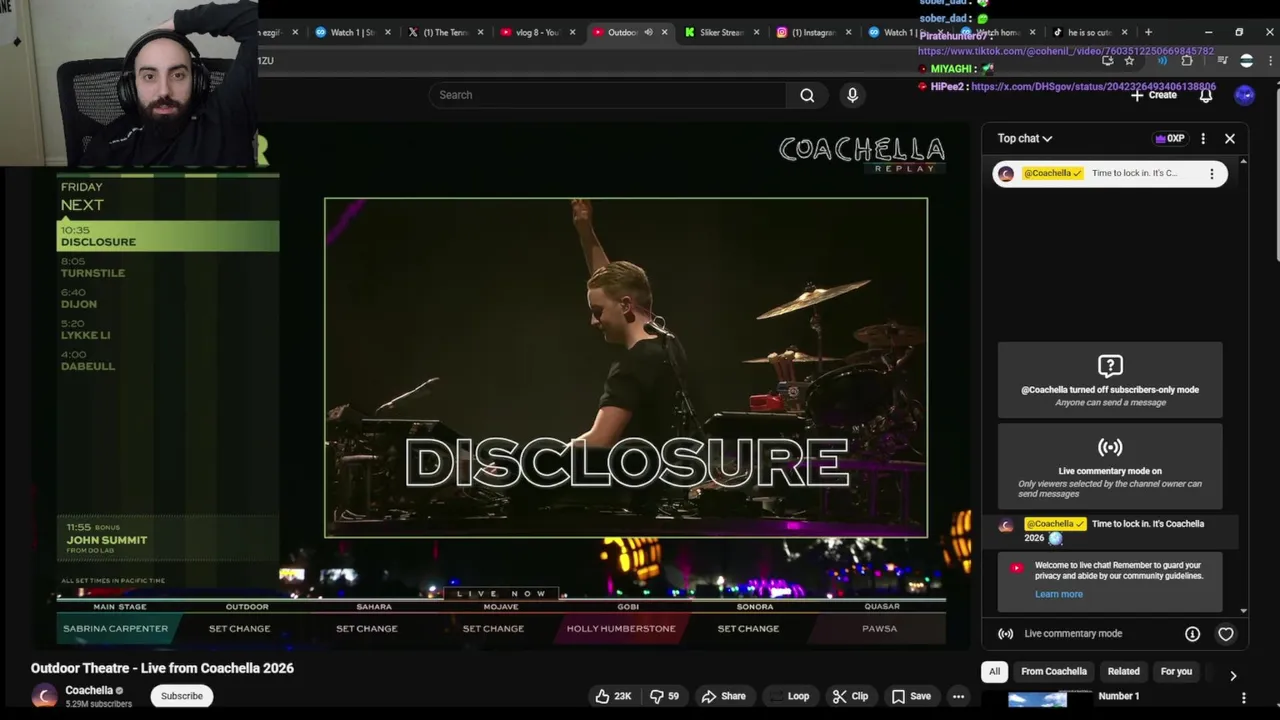Open the tiktok.com link in stream chat overlay
The image size is (1280, 720).
point(1066,51)
